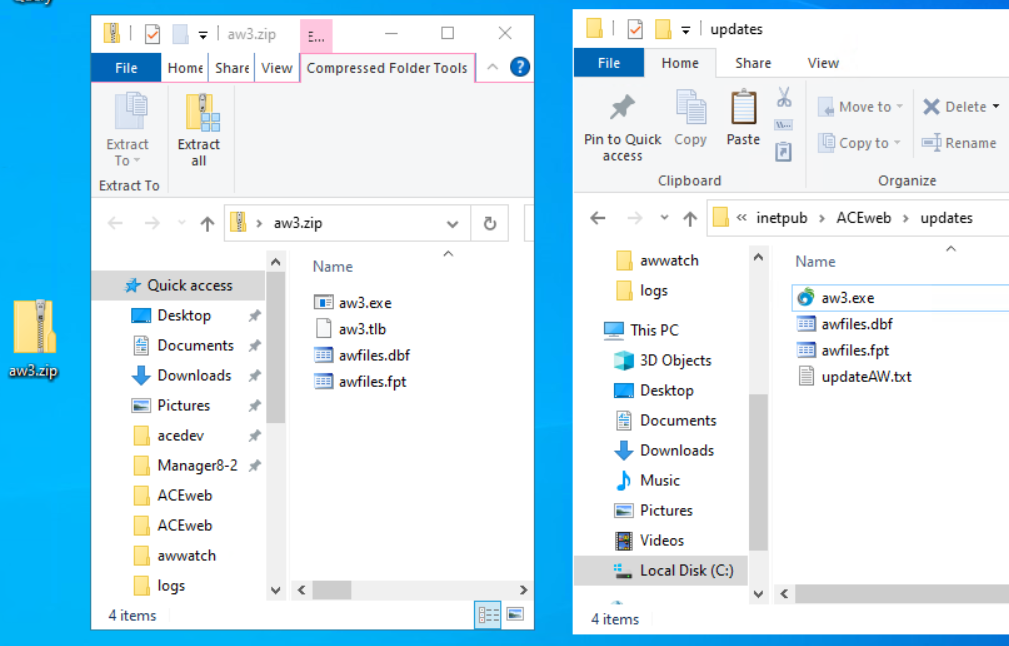Click Extract all in aw3.zip window
1009x646 pixels.
click(x=199, y=131)
